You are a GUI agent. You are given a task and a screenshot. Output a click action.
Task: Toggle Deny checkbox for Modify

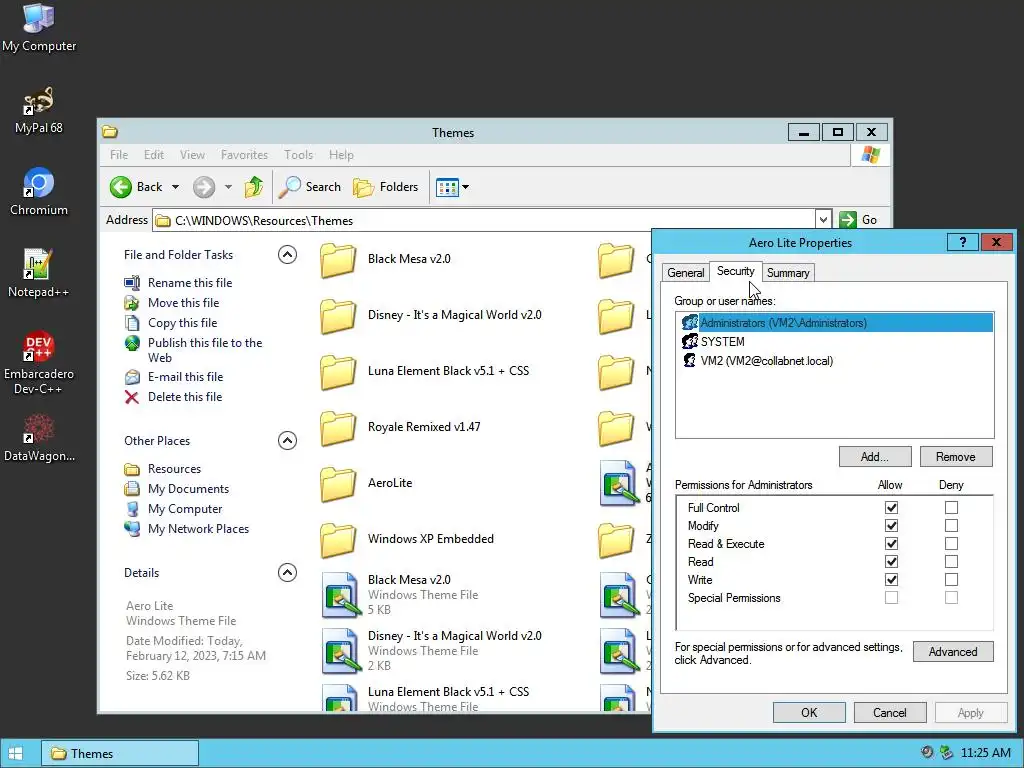click(952, 526)
